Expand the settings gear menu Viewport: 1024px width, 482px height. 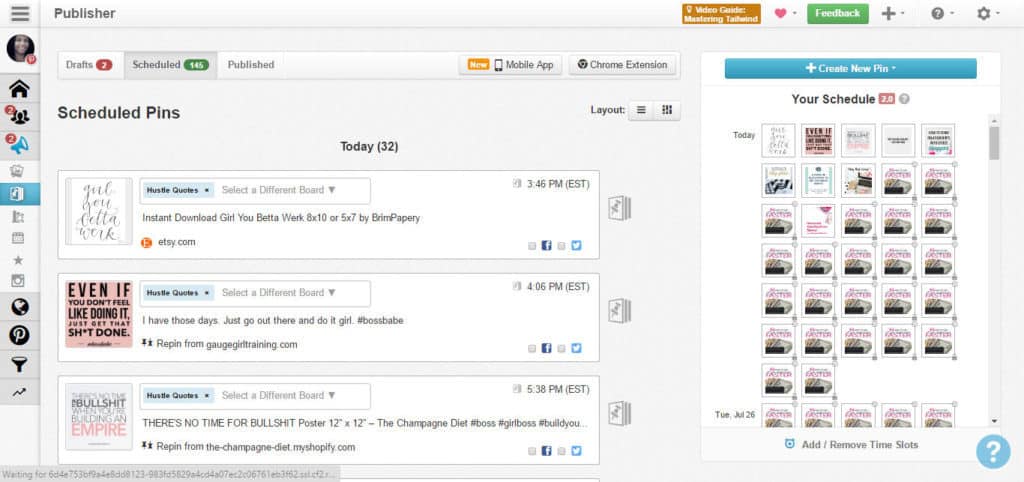pos(987,14)
